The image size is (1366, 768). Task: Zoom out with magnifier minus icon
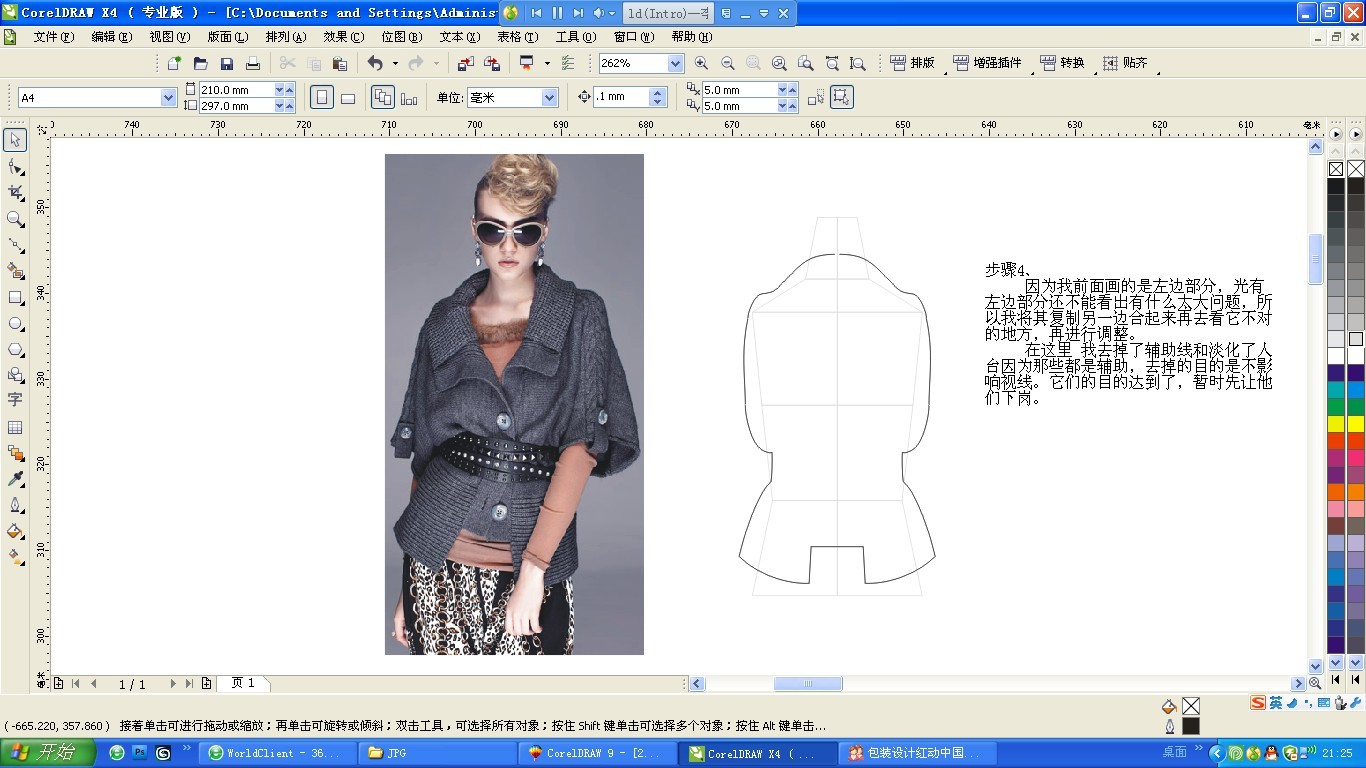727,63
